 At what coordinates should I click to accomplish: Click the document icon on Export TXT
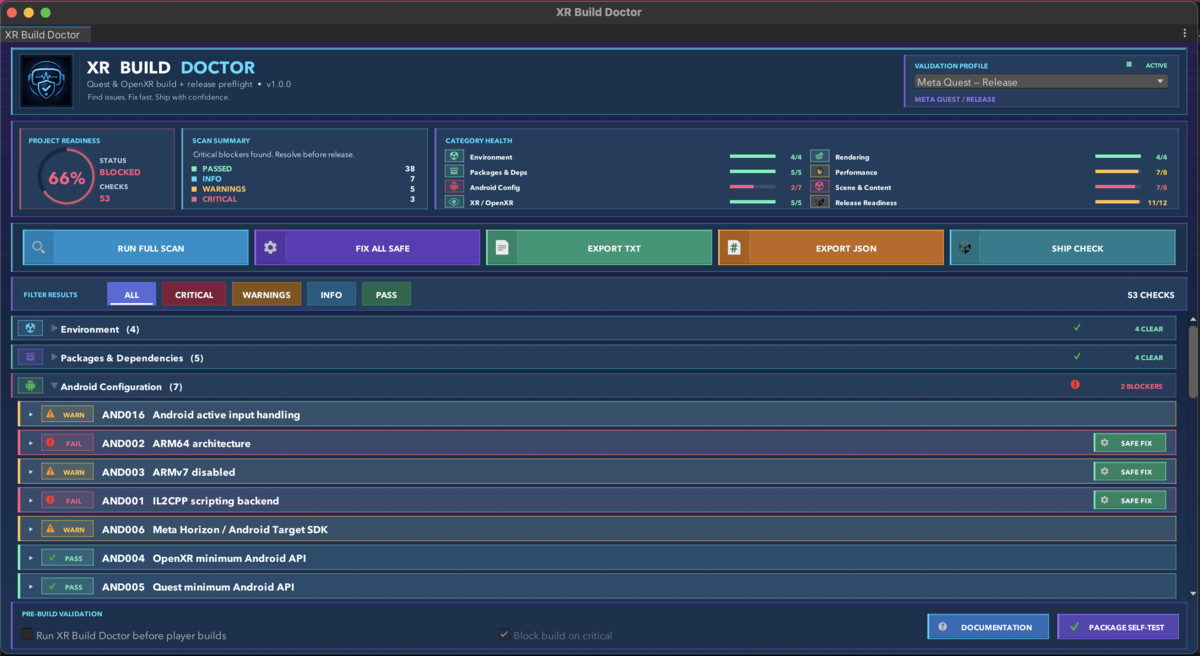click(x=502, y=248)
